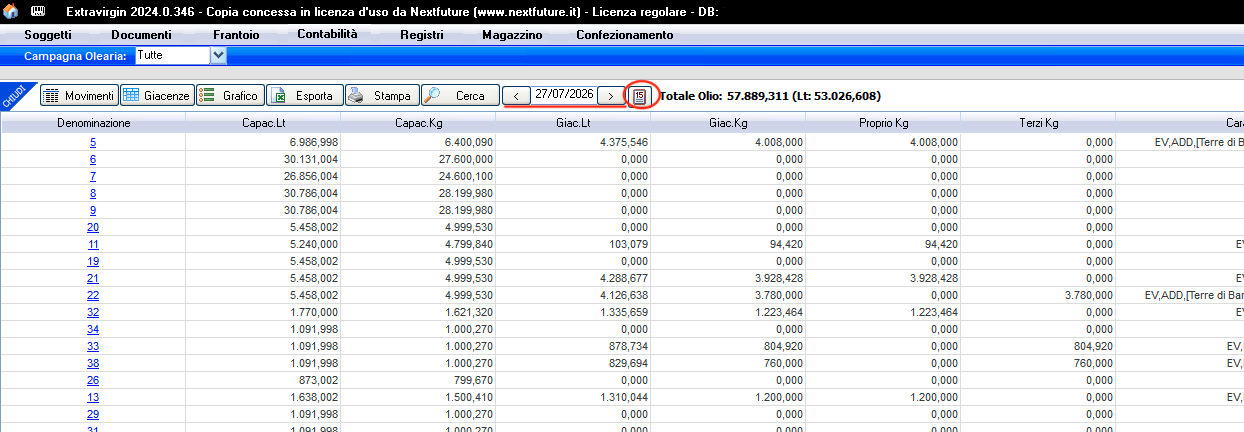Open tank link 21
1244x432 pixels.
click(93, 278)
